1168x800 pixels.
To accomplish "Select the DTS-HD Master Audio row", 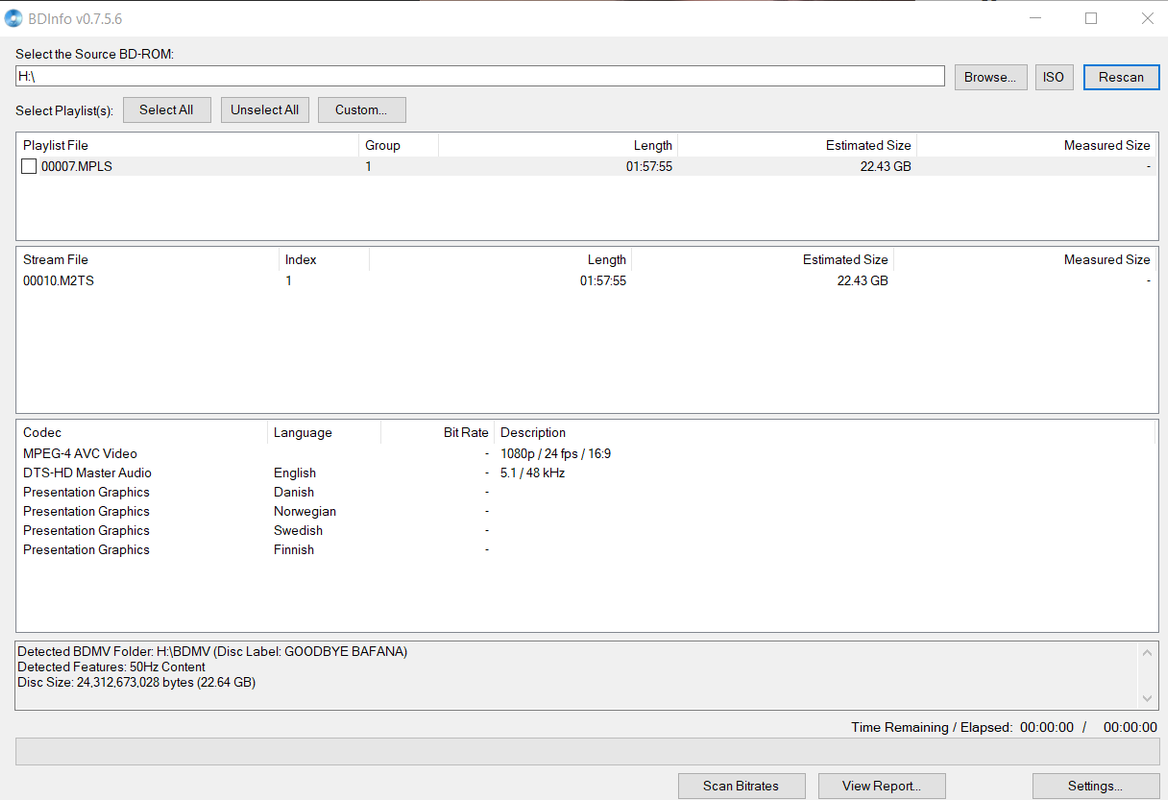I will [587, 473].
